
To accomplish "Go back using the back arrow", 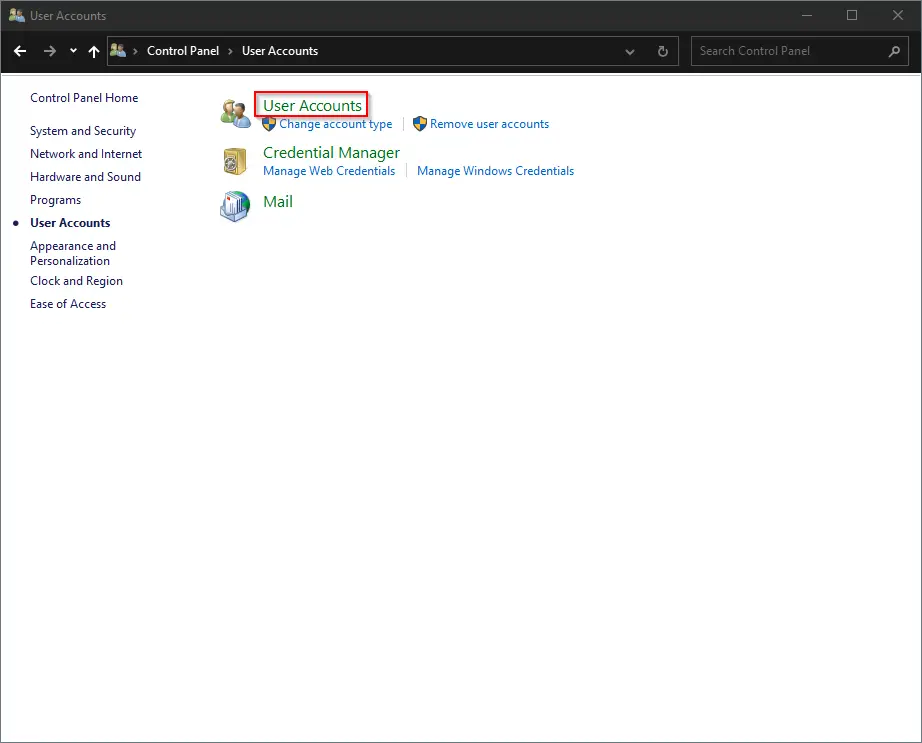I will click(x=20, y=51).
